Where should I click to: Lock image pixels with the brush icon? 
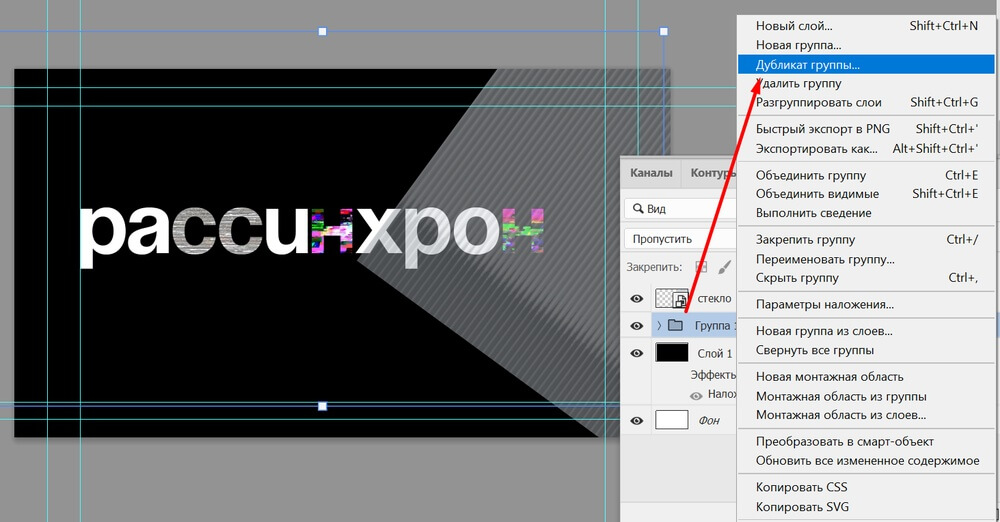point(724,267)
